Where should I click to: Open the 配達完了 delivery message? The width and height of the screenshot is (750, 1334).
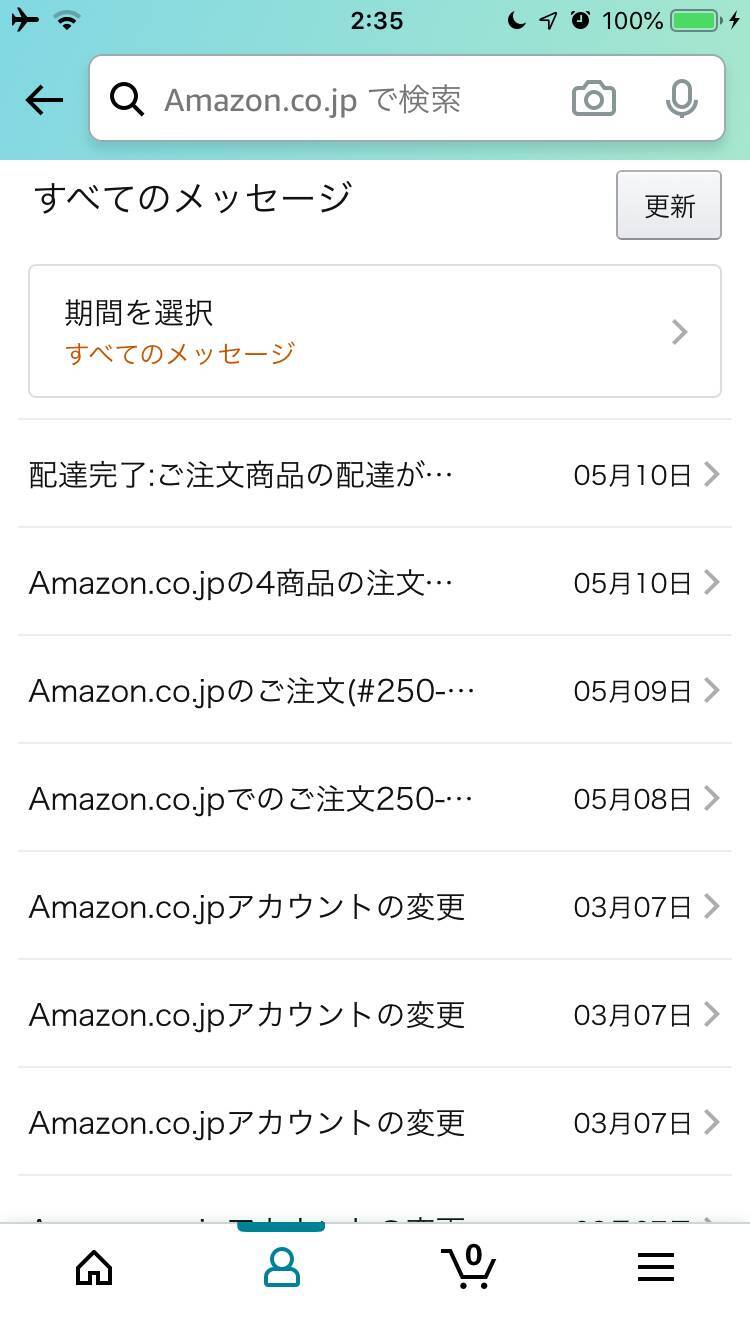point(241,474)
